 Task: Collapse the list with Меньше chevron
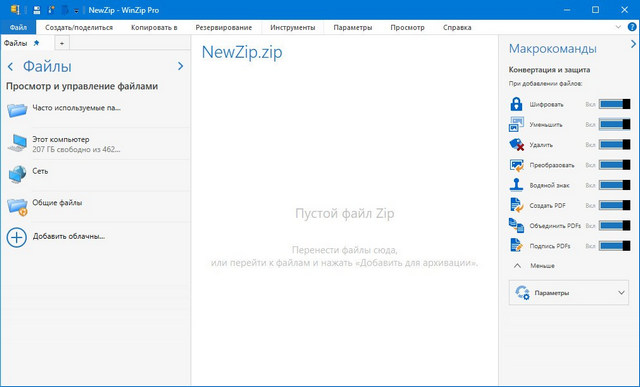517,266
